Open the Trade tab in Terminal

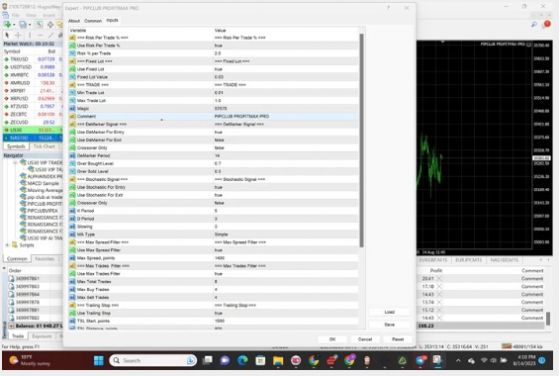[x=18, y=336]
